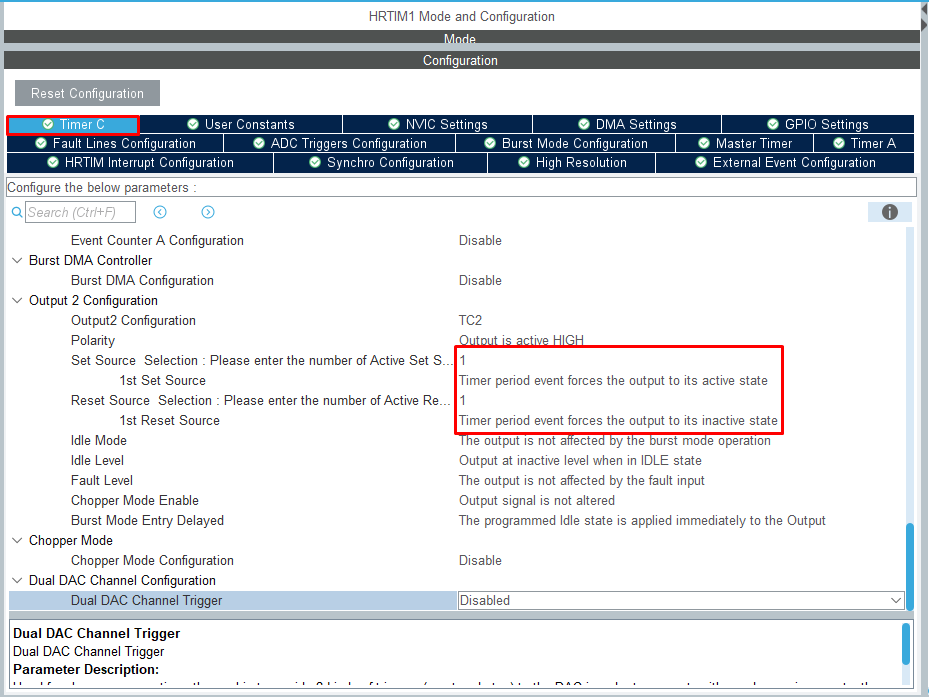Switch to the High Resolution tab
The width and height of the screenshot is (929, 697).
[572, 162]
